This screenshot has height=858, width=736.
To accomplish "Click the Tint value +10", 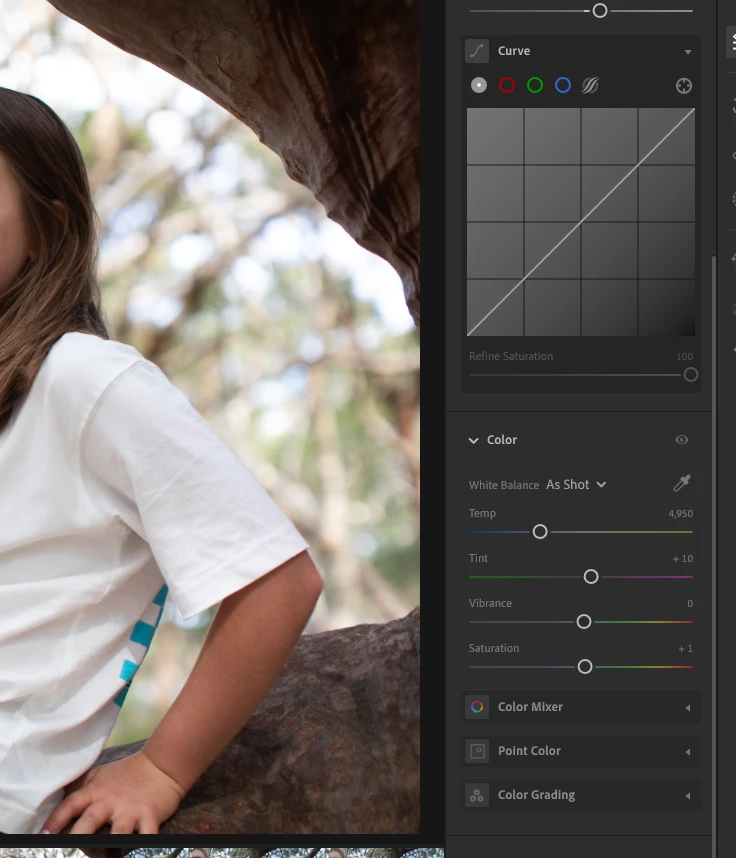I will (682, 559).
